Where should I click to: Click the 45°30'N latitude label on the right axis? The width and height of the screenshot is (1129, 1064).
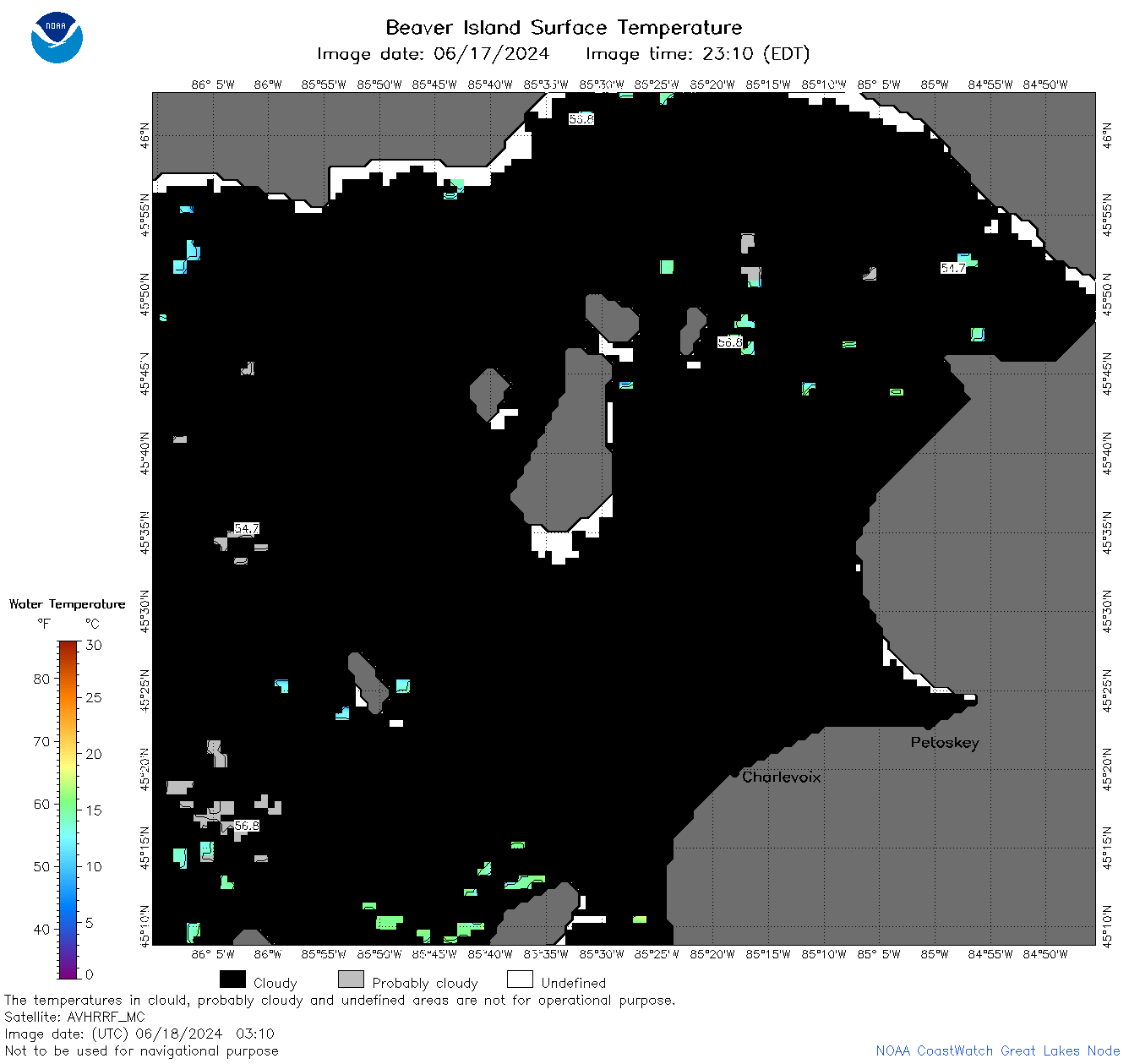point(1108,611)
